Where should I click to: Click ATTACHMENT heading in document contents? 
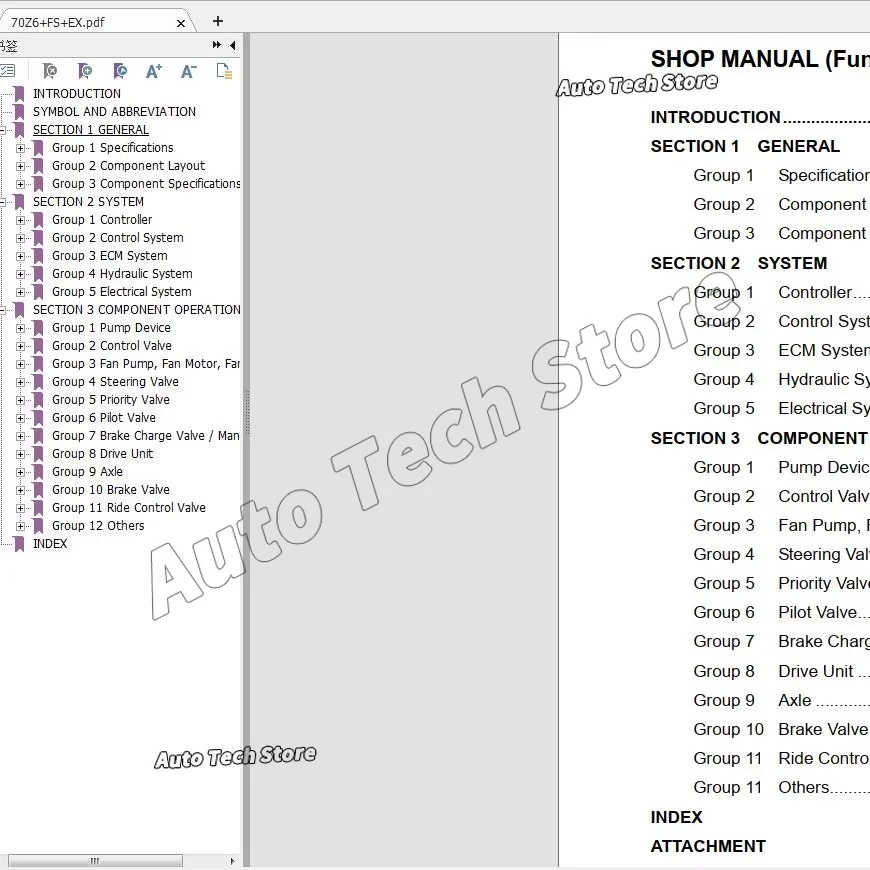pyautogui.click(x=708, y=846)
